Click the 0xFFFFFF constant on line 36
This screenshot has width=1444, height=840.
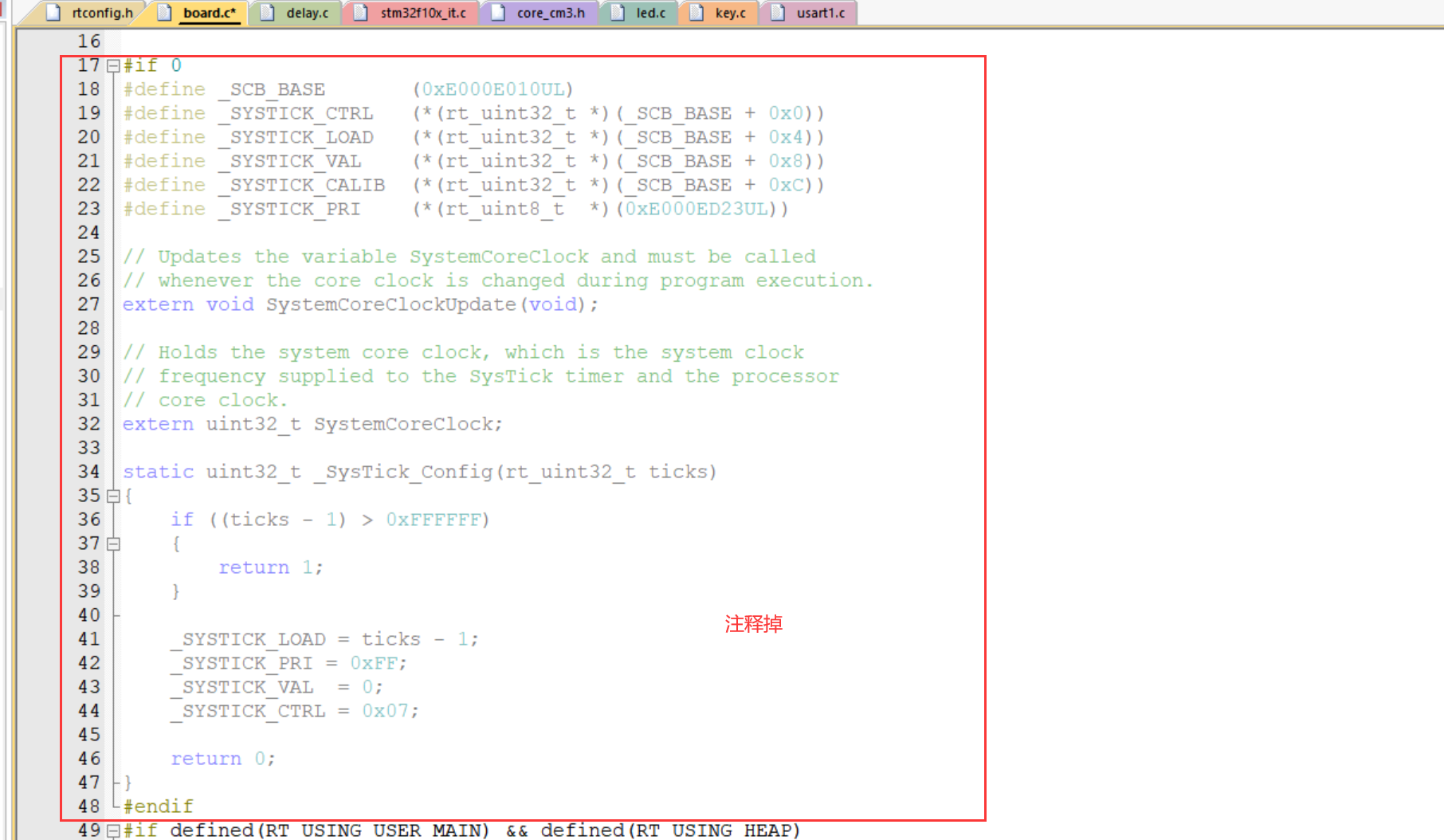[x=434, y=520]
